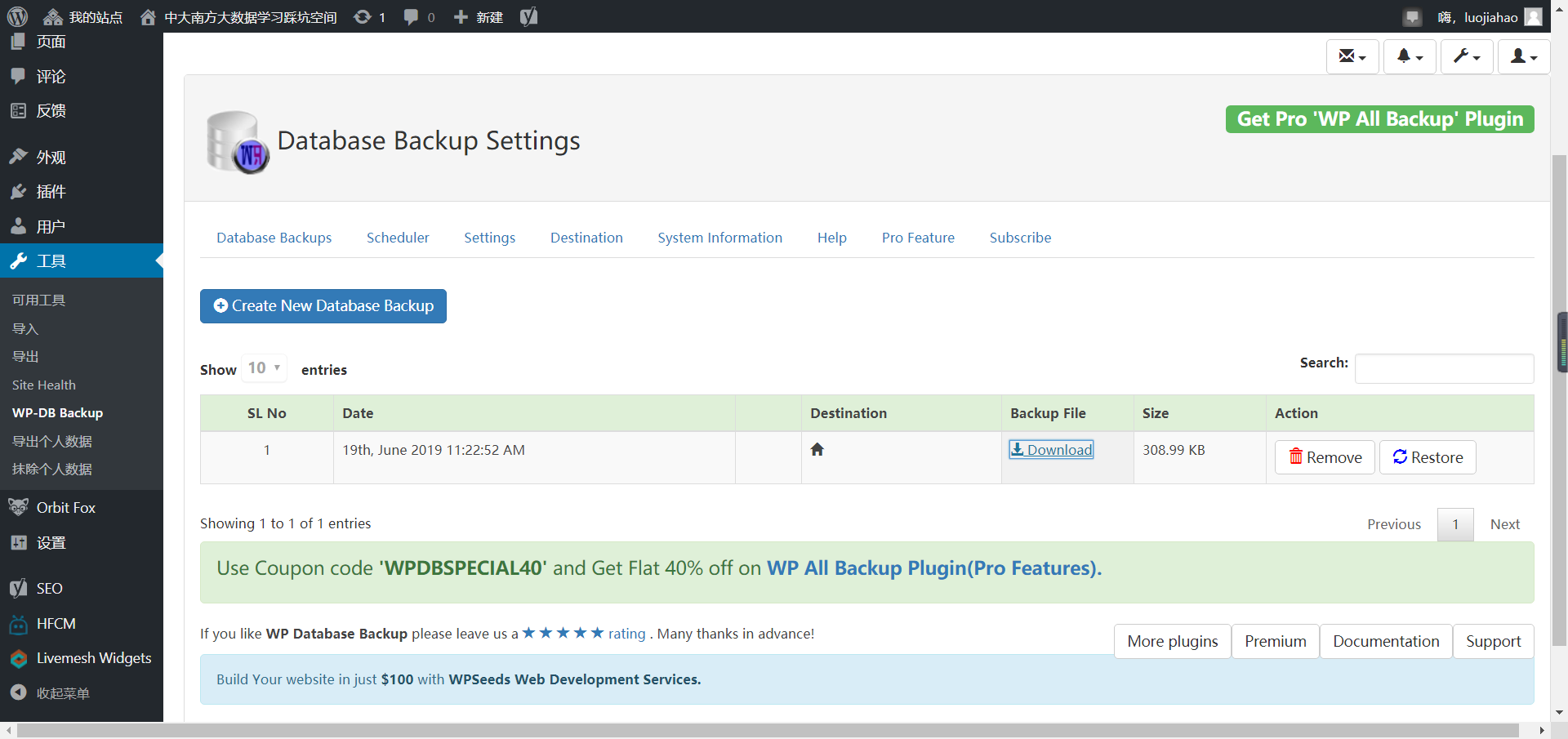This screenshot has width=1568, height=739.
Task: Click the Yoast SEO icon in admin bar
Action: (x=528, y=16)
